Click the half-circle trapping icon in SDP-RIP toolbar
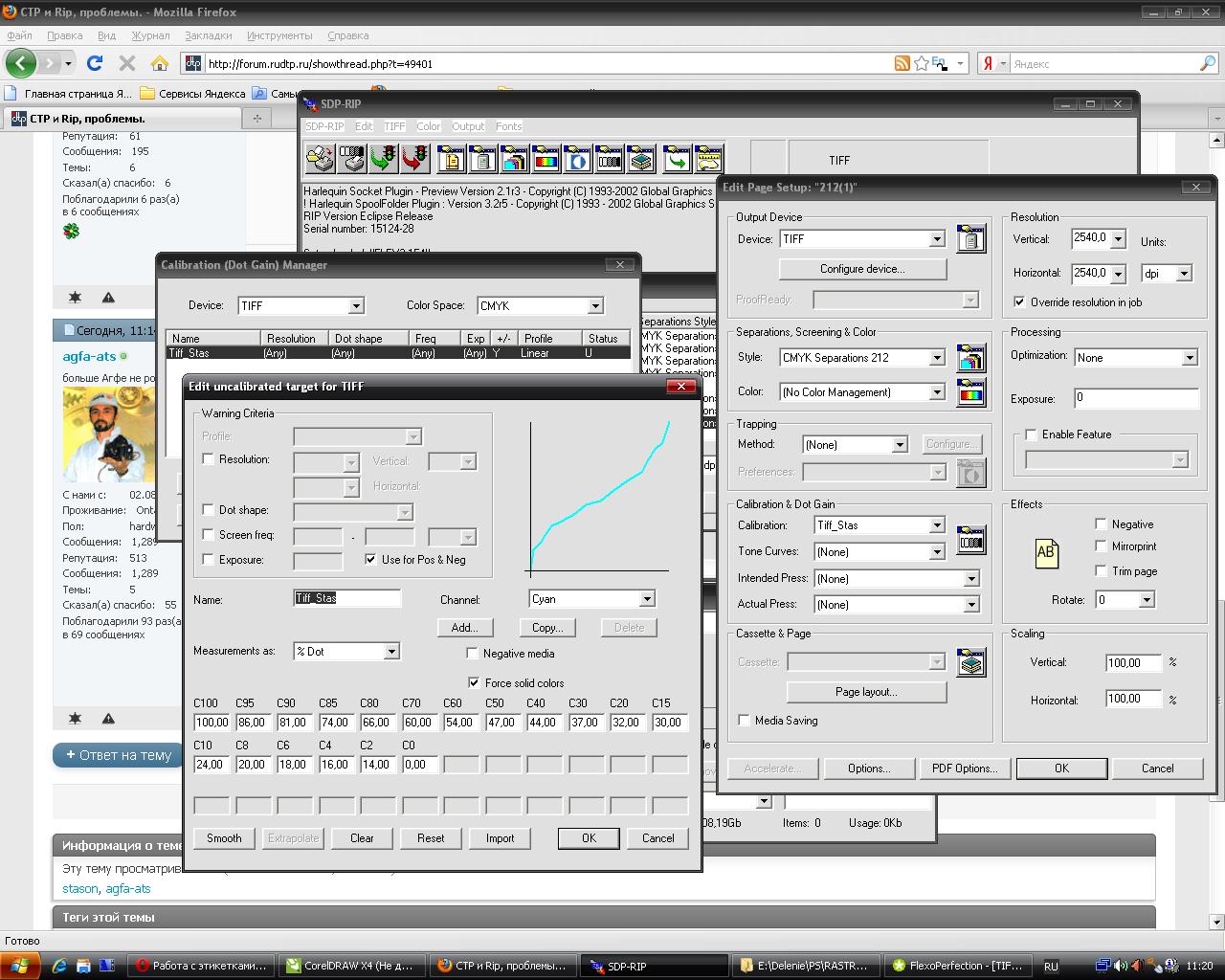The height and width of the screenshot is (980, 1225). click(x=577, y=158)
